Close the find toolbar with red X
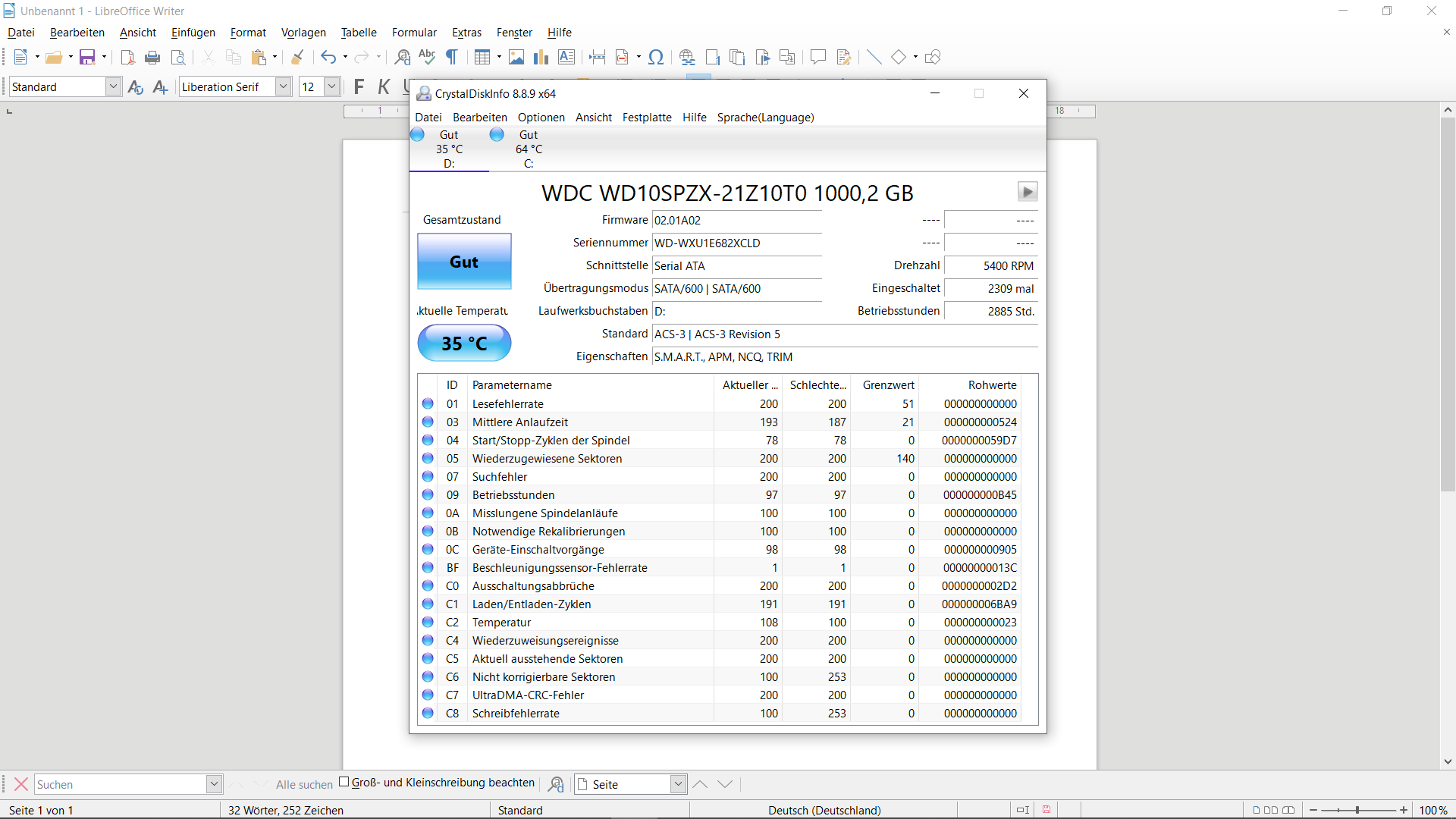This screenshot has width=1456, height=819. [x=21, y=784]
